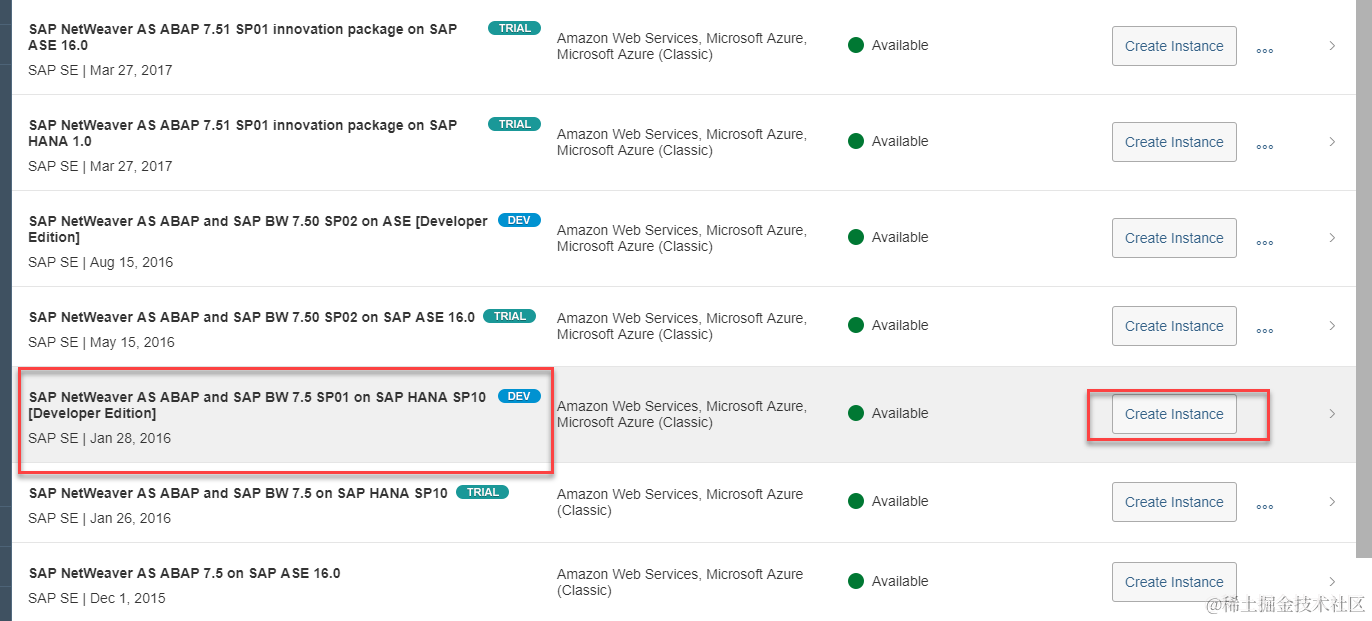Expand details chevron for ABAP 7.51 SP01 on SAP ASE 16.0
The image size is (1372, 621).
[1332, 45]
